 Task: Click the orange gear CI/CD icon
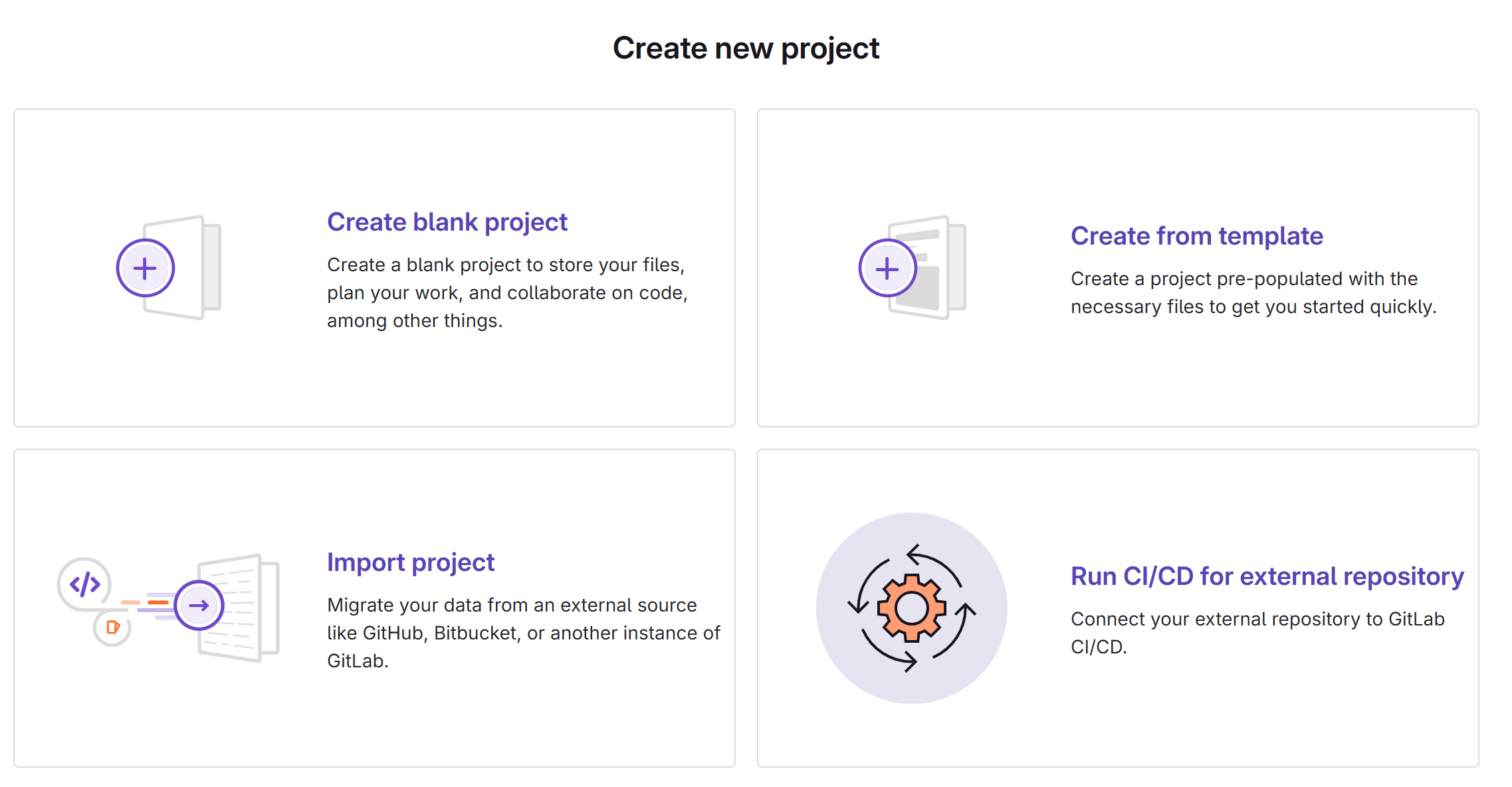911,608
